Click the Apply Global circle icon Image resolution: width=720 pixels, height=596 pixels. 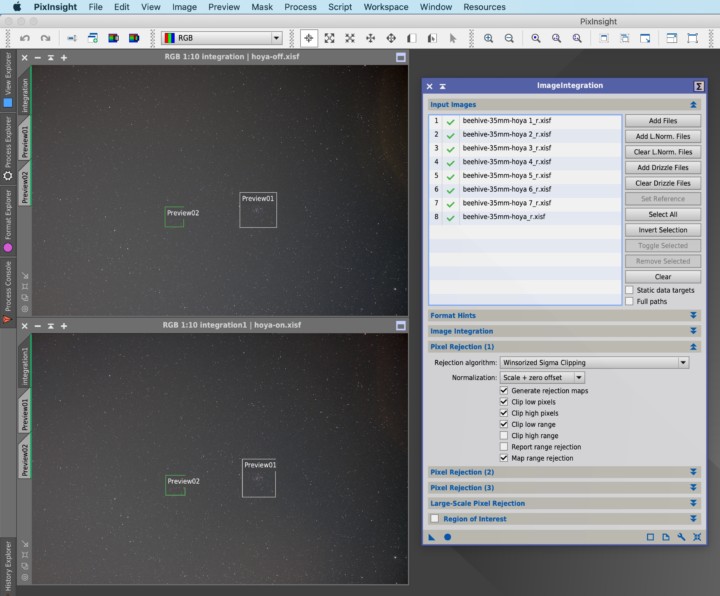pos(447,537)
